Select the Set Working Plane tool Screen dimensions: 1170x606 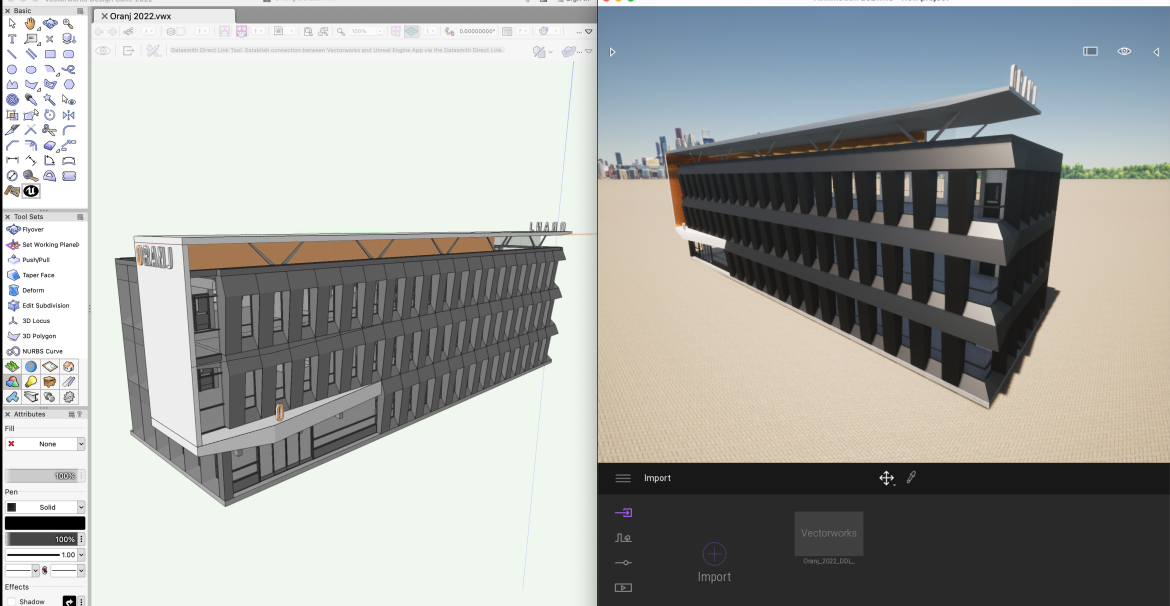tap(44, 245)
